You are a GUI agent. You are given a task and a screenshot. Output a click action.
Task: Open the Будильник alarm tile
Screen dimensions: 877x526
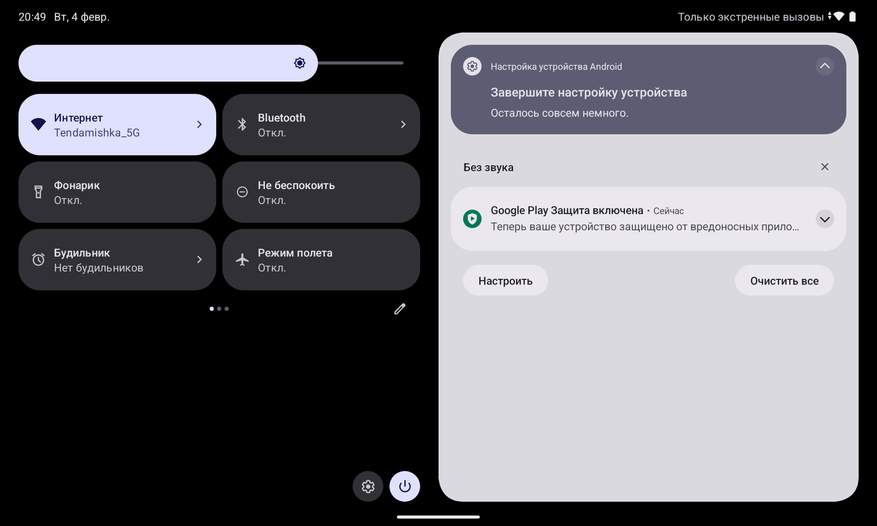pyautogui.click(x=117, y=260)
